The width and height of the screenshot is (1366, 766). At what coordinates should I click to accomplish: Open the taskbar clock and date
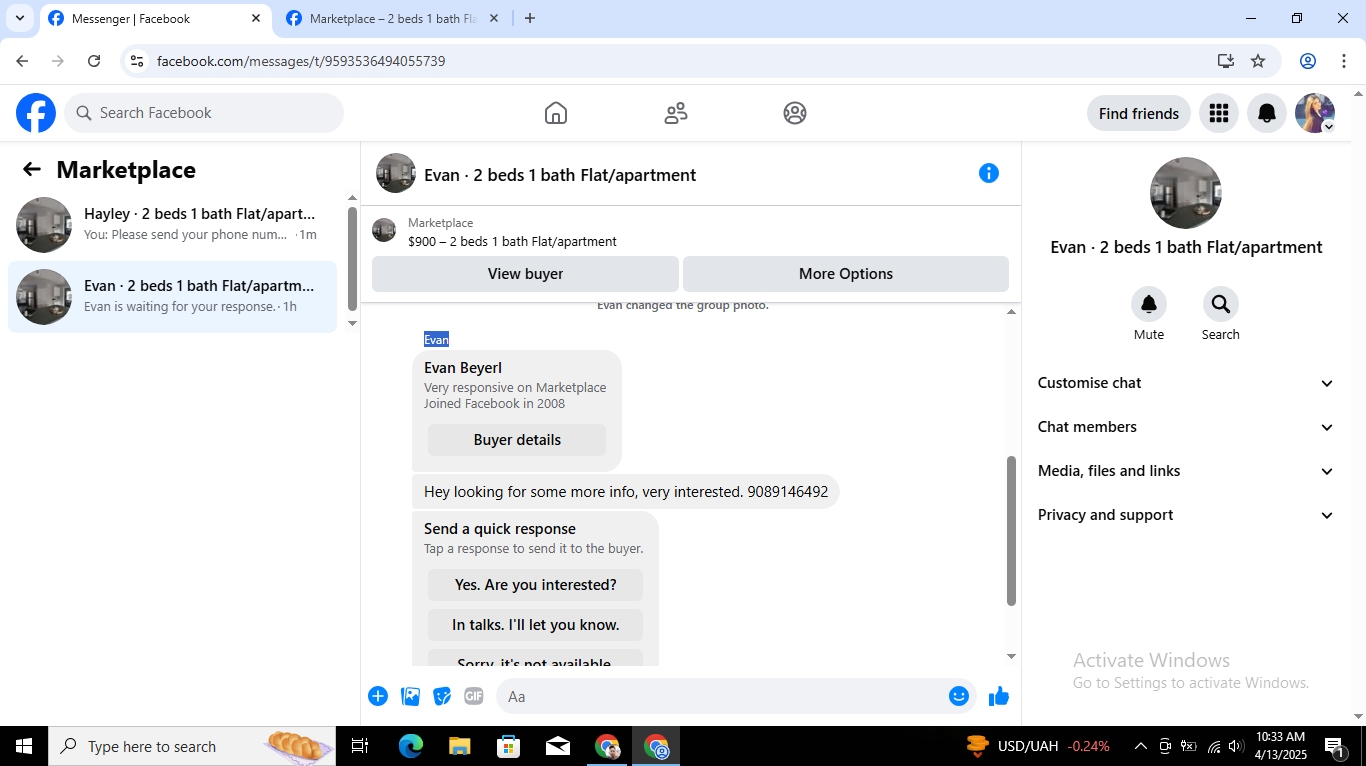(x=1280, y=746)
